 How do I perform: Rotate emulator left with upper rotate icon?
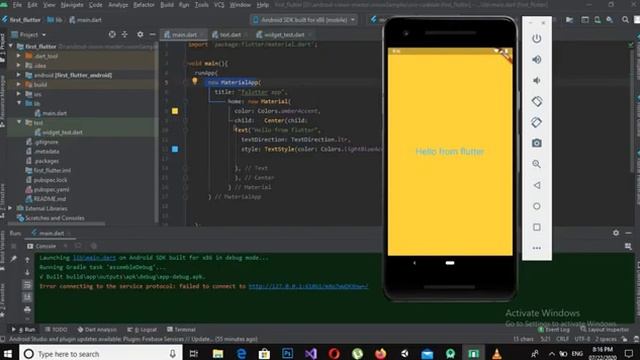pyautogui.click(x=536, y=101)
